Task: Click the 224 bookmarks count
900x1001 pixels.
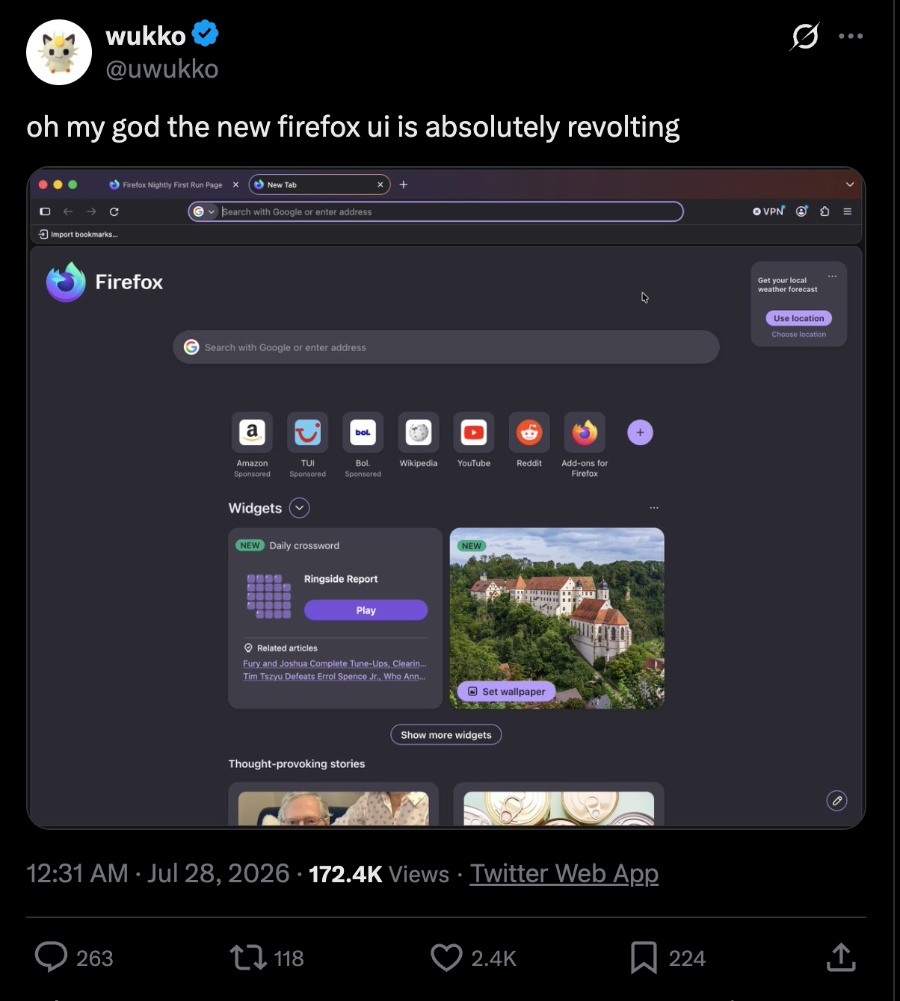Action: [x=687, y=958]
